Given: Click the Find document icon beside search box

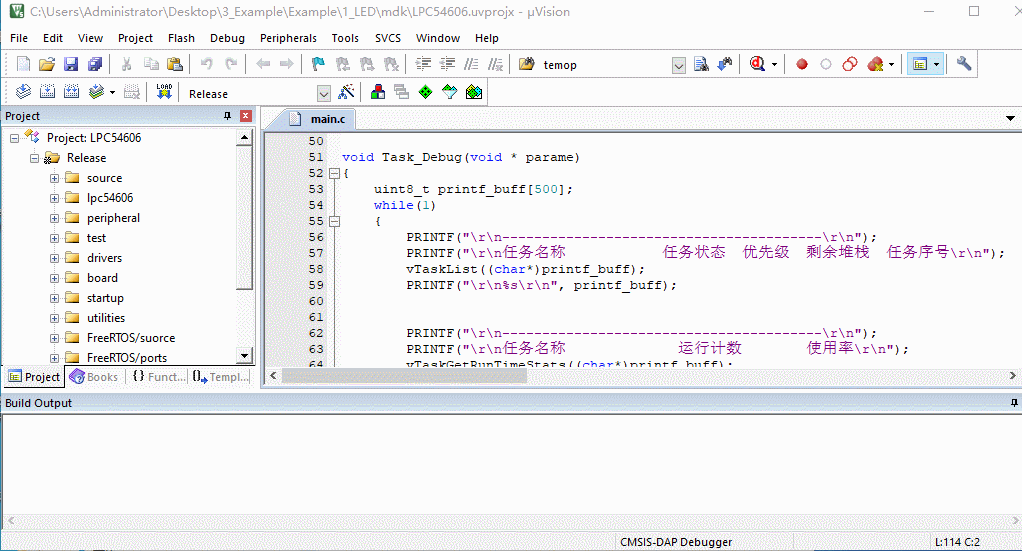Looking at the screenshot, I should (701, 64).
